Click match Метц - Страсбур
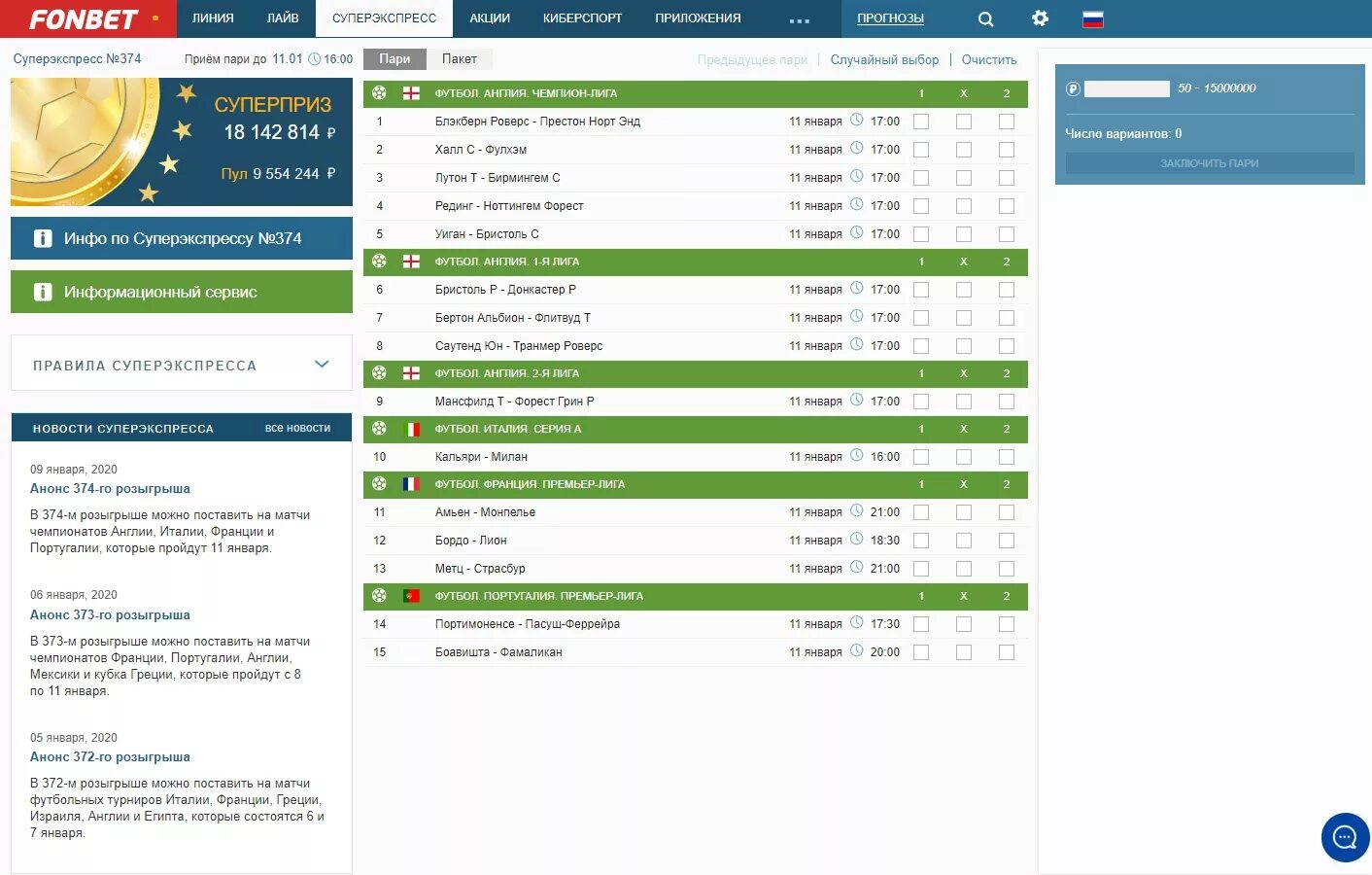 [480, 569]
